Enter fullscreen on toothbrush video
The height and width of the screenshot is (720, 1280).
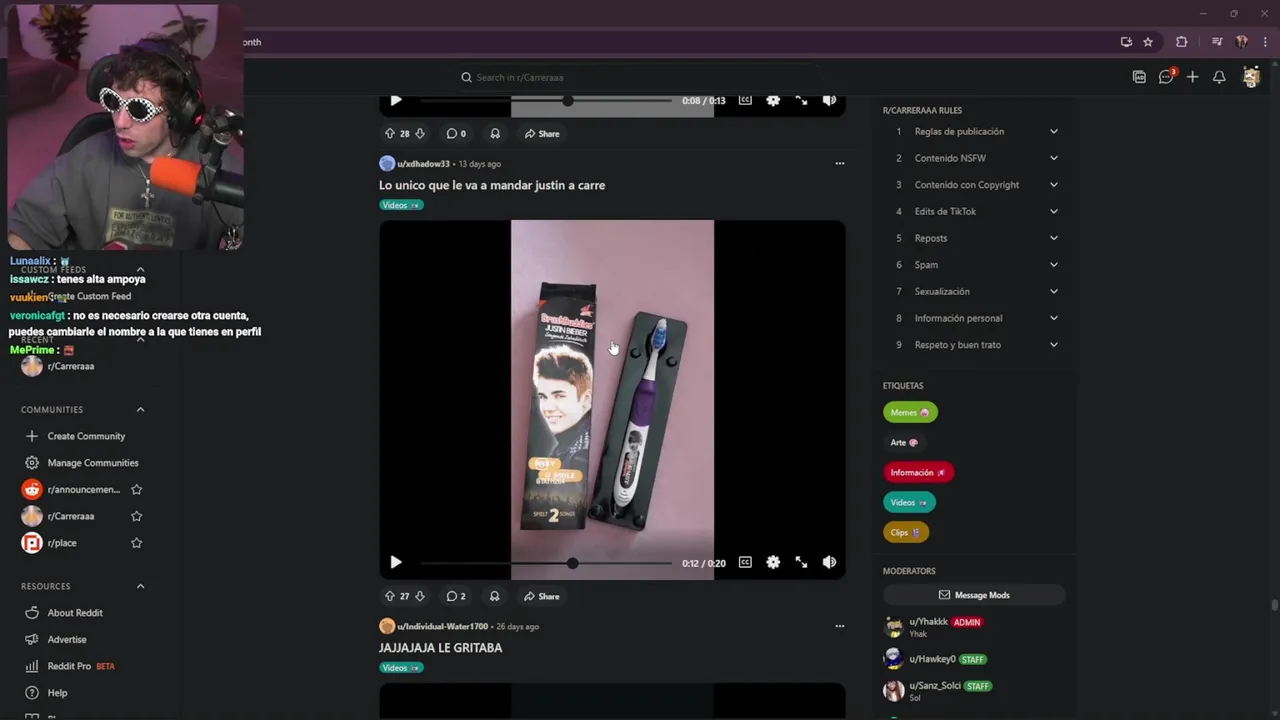pos(801,563)
